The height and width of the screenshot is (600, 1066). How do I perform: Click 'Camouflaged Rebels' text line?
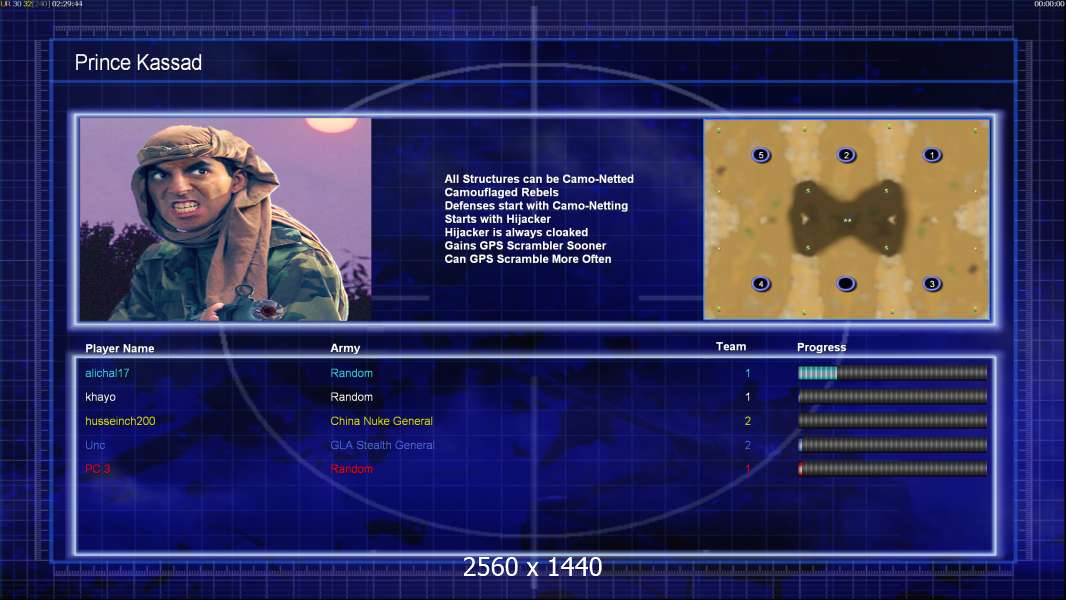[501, 192]
